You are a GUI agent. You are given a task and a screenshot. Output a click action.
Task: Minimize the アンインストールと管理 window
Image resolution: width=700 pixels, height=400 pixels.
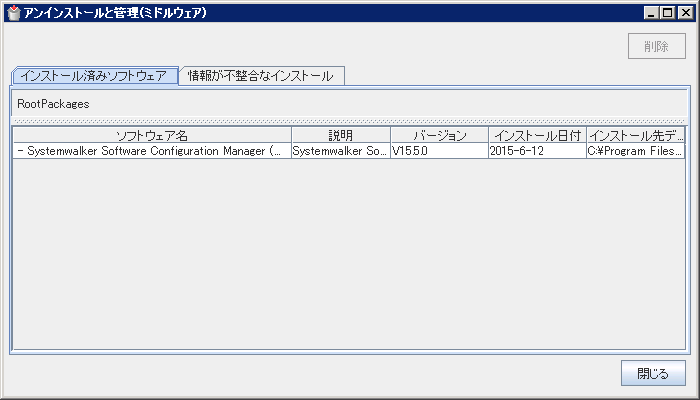point(651,13)
